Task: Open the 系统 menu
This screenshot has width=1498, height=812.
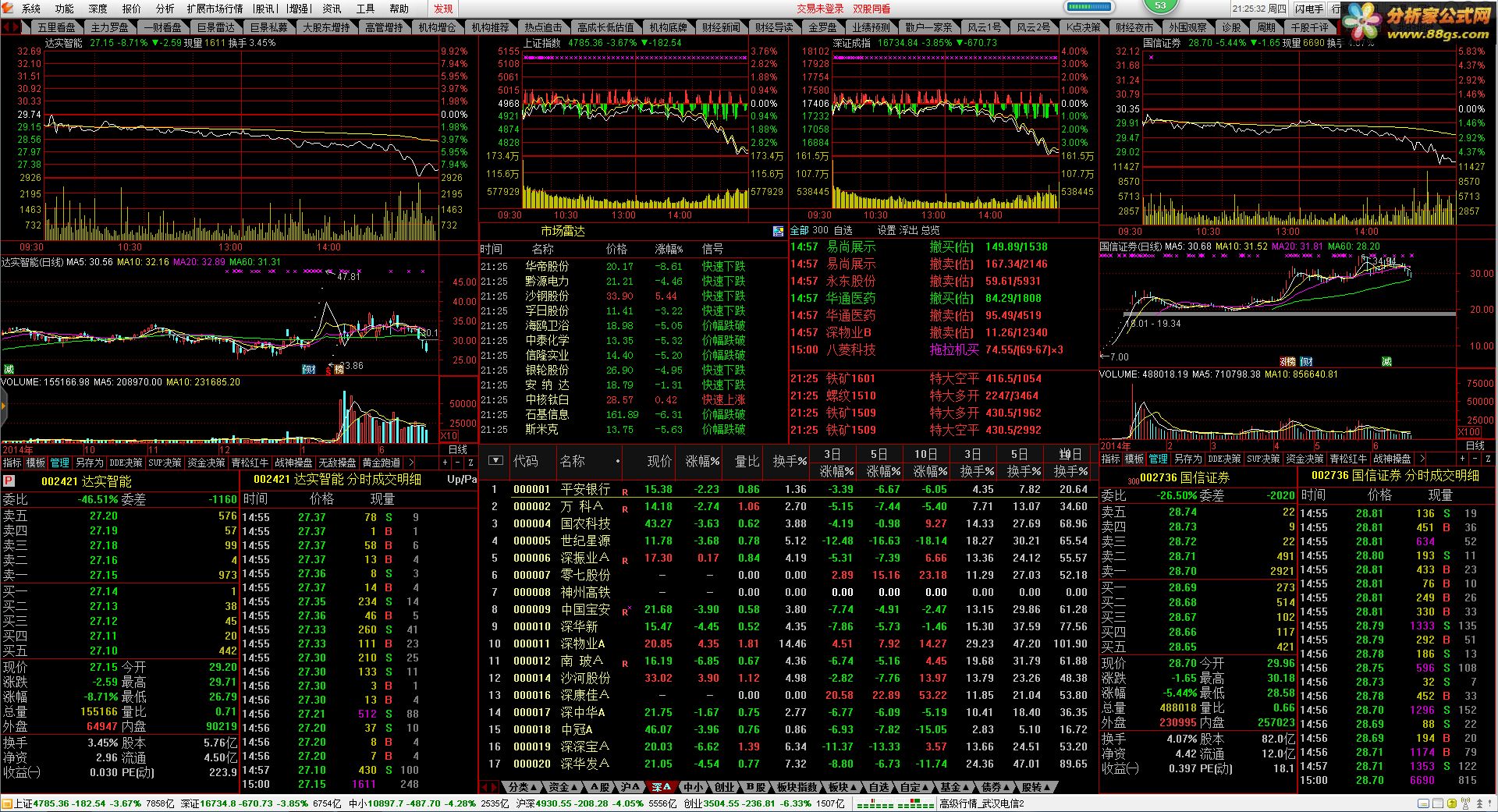Action: (x=31, y=9)
